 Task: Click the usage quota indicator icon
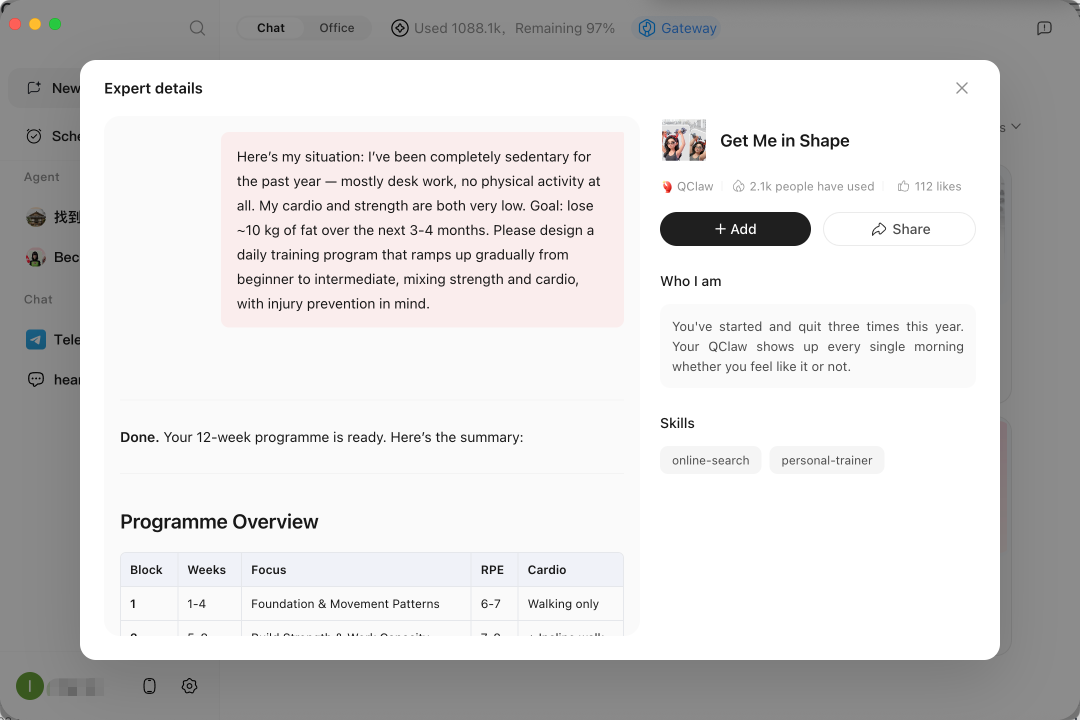tap(400, 28)
